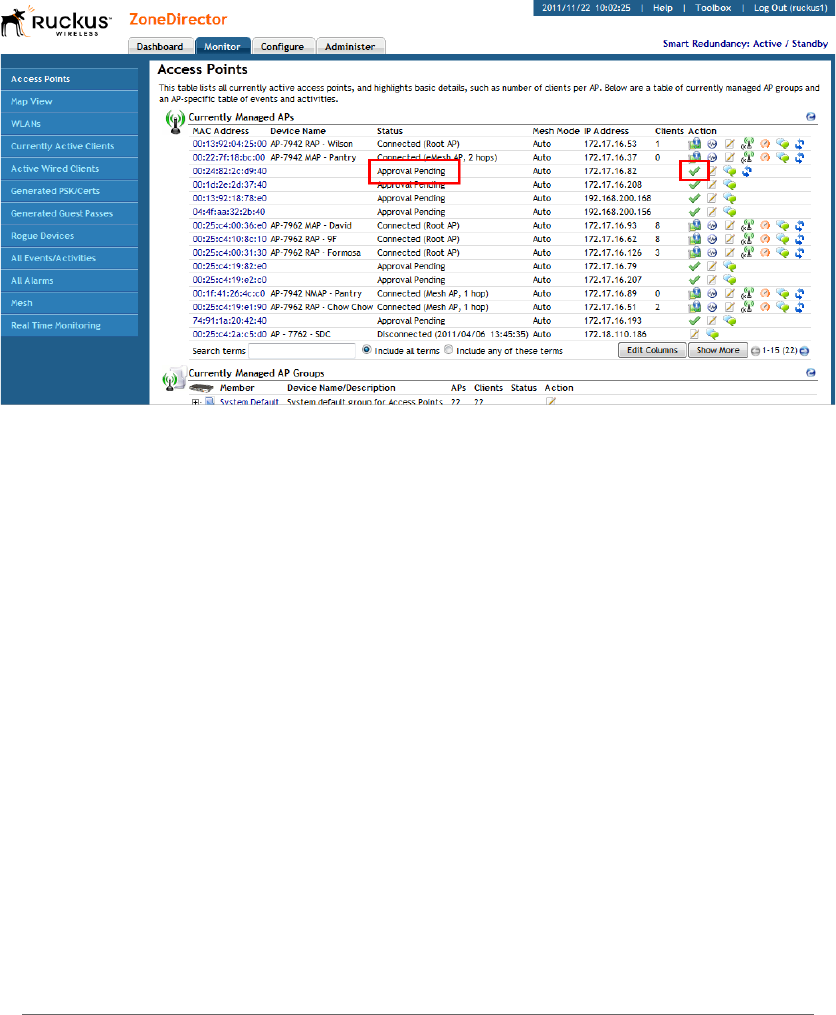
Task: Sort table by the Status column header
Action: (390, 131)
